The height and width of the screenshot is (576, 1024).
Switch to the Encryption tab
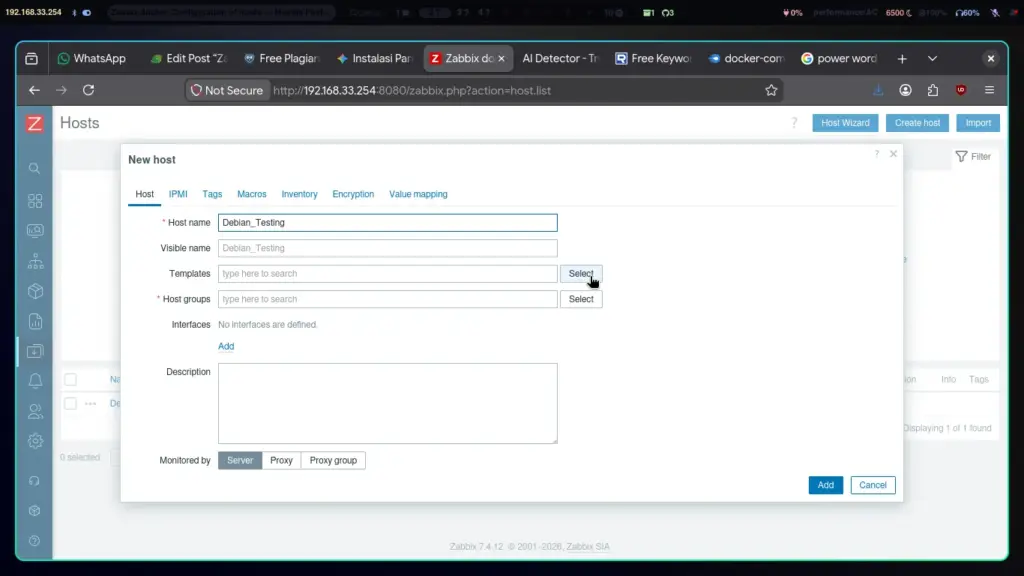353,194
